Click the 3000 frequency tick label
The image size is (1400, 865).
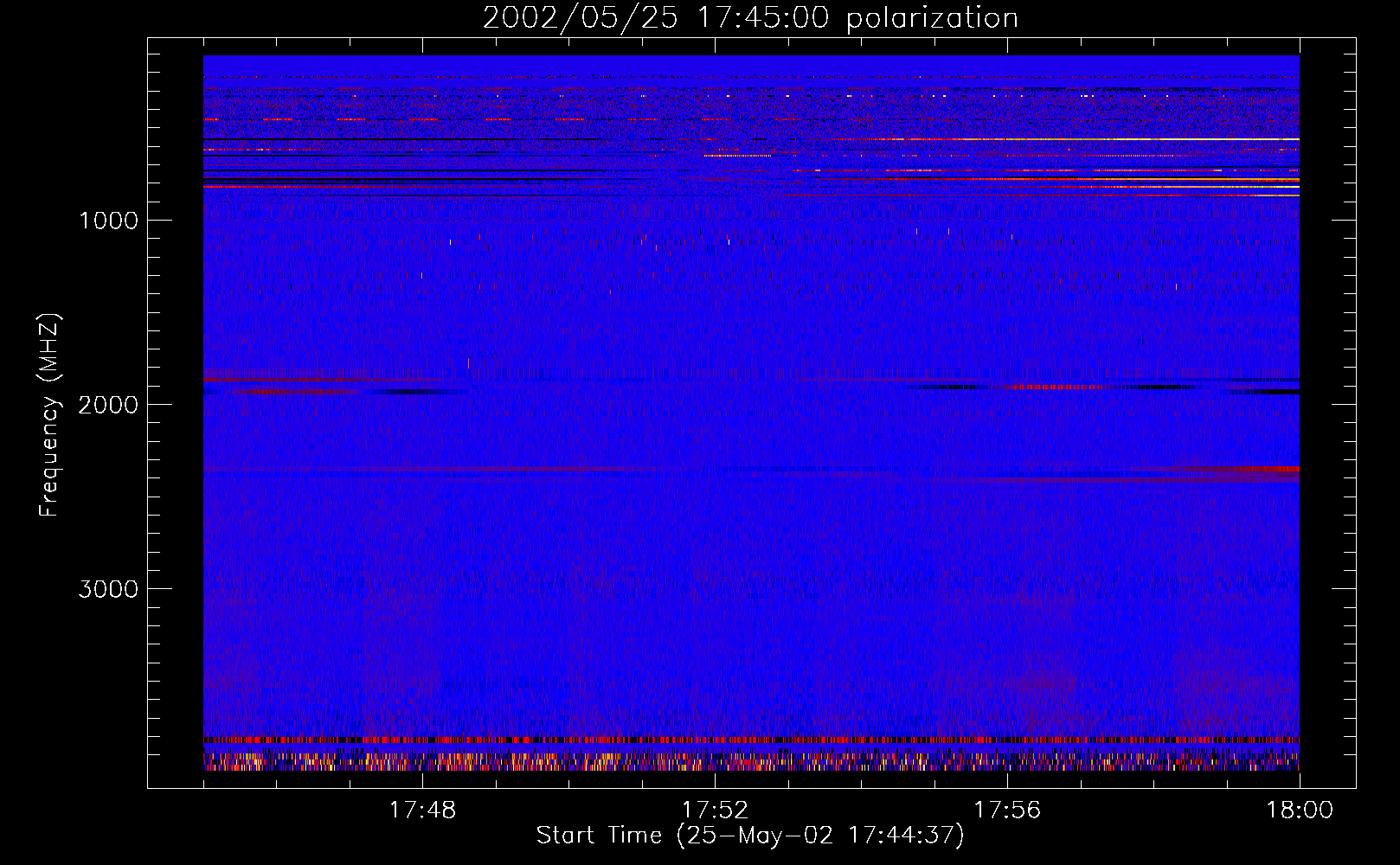point(108,589)
